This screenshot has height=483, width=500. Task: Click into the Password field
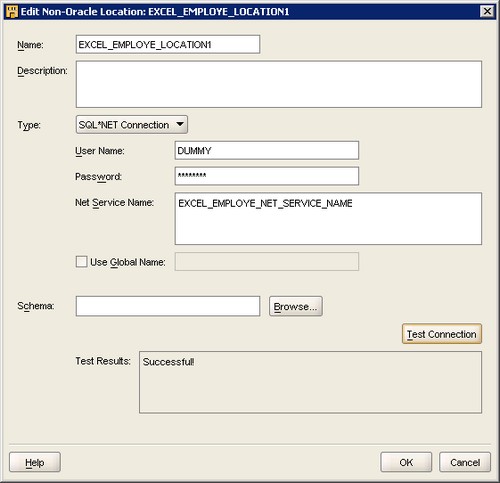tap(267, 176)
